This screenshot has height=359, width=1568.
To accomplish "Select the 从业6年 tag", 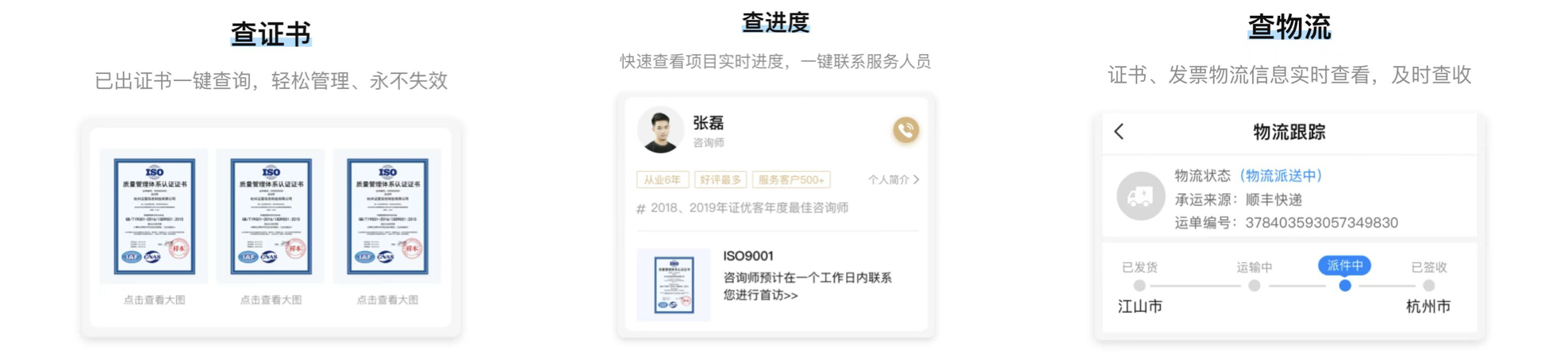I will (662, 179).
